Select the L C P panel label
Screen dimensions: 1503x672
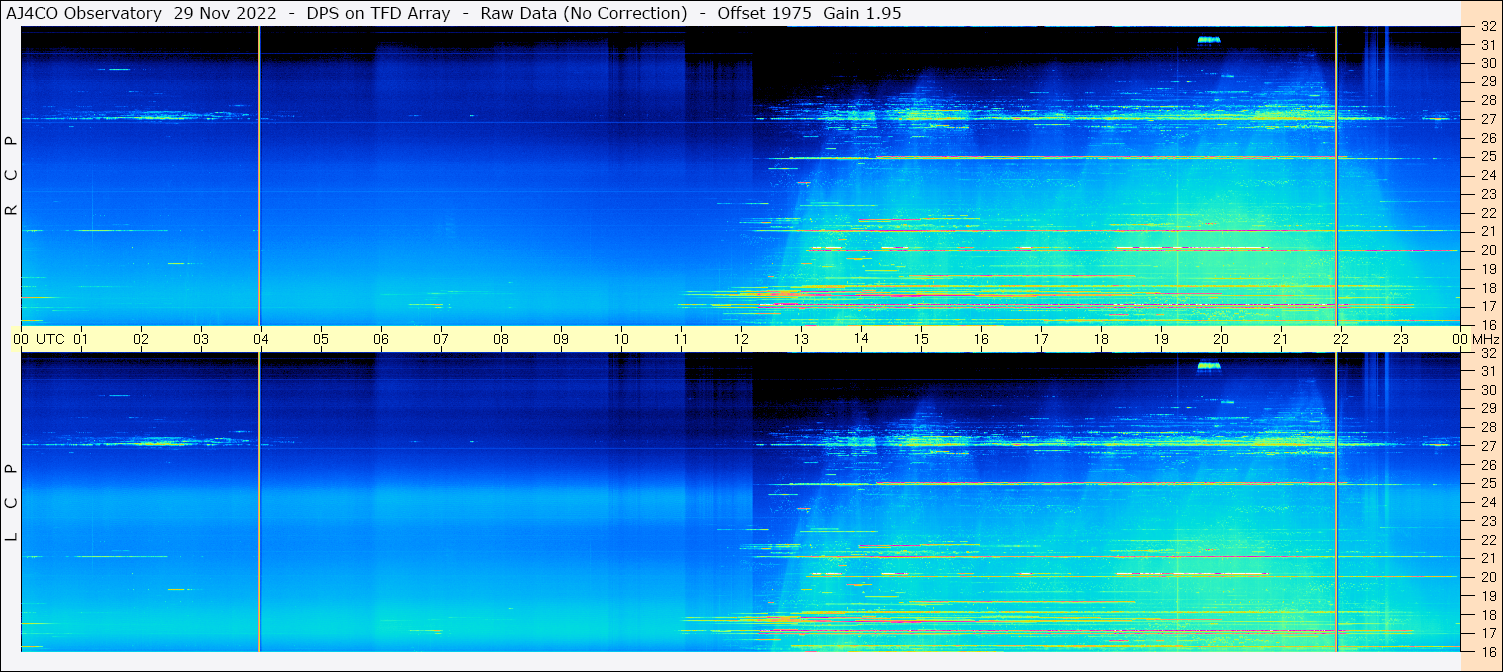coord(11,502)
